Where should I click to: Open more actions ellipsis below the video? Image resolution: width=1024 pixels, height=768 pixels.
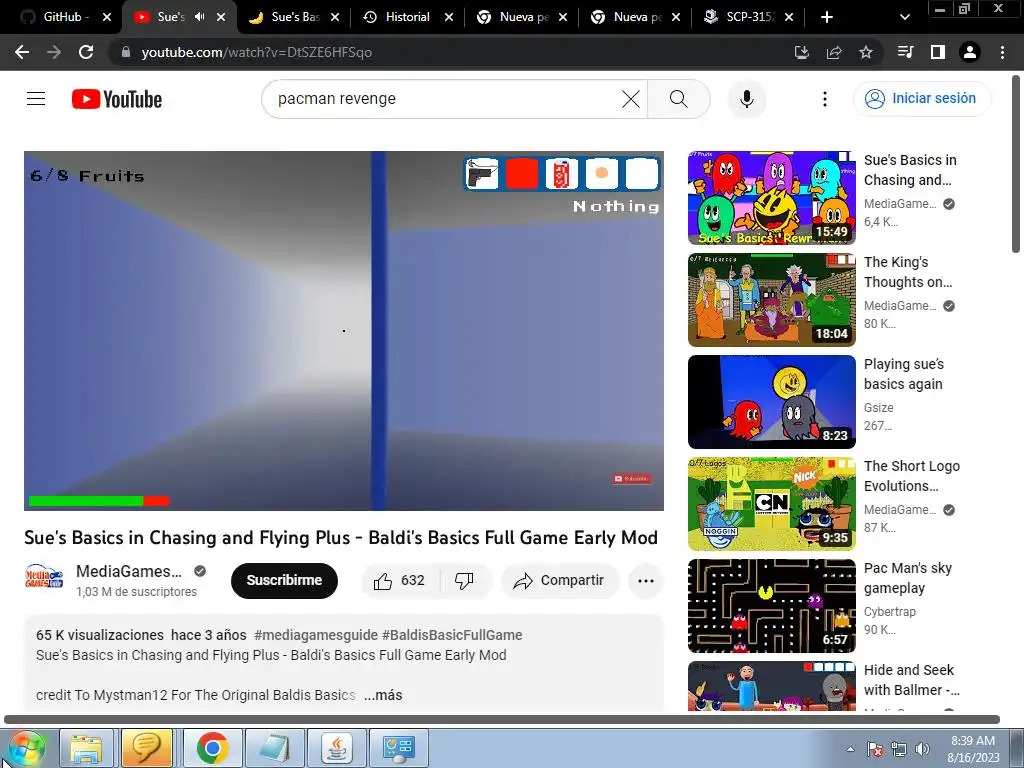pyautogui.click(x=646, y=581)
